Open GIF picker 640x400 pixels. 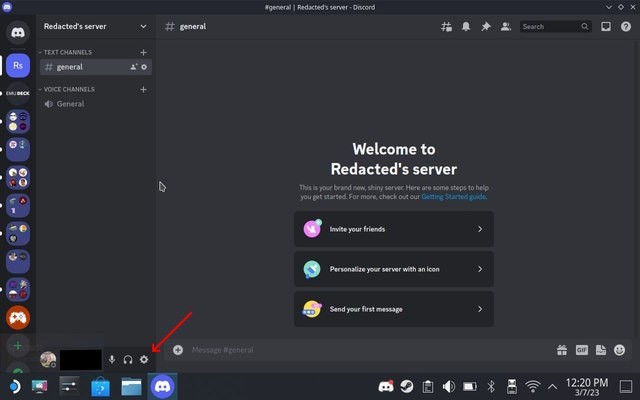[x=582, y=350]
